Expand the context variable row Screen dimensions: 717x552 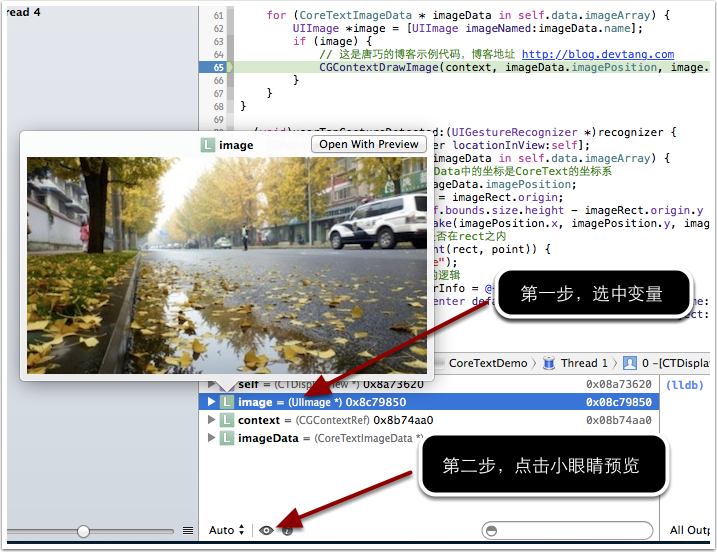[211, 420]
